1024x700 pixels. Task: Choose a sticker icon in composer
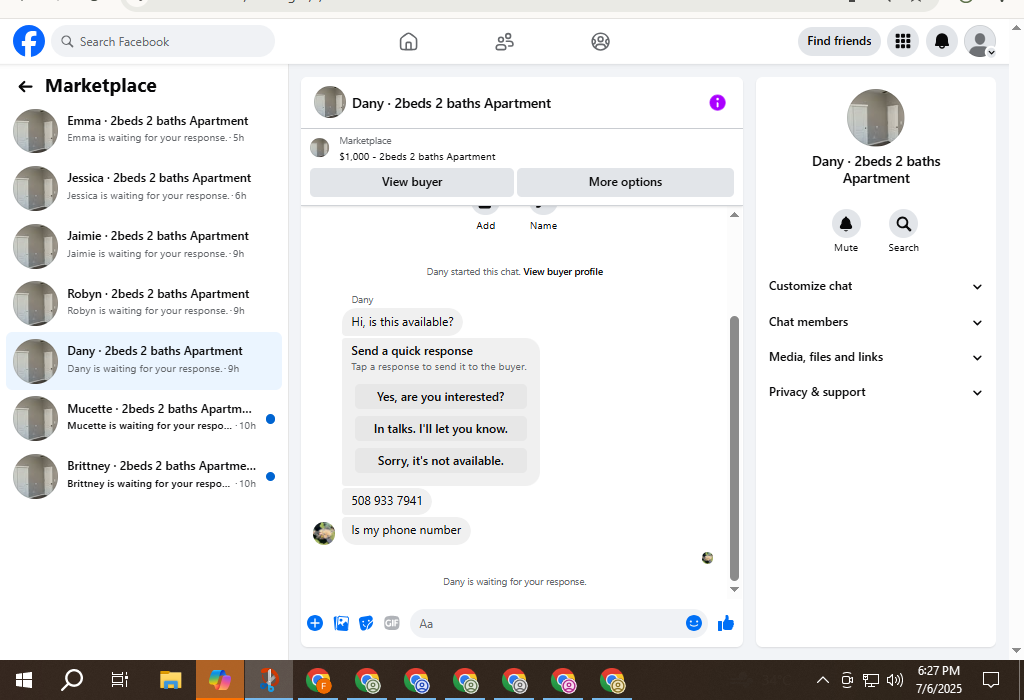pos(366,623)
